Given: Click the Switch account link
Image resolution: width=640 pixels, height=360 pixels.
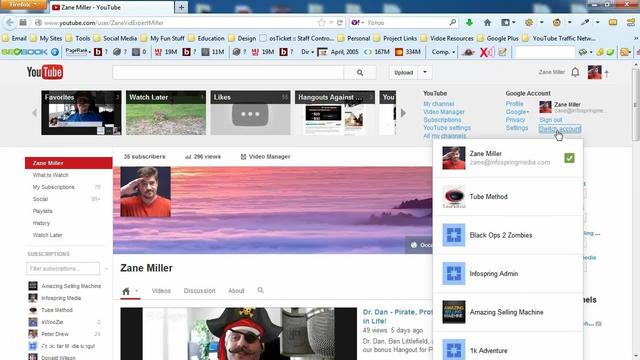Looking at the screenshot, I should (560, 129).
